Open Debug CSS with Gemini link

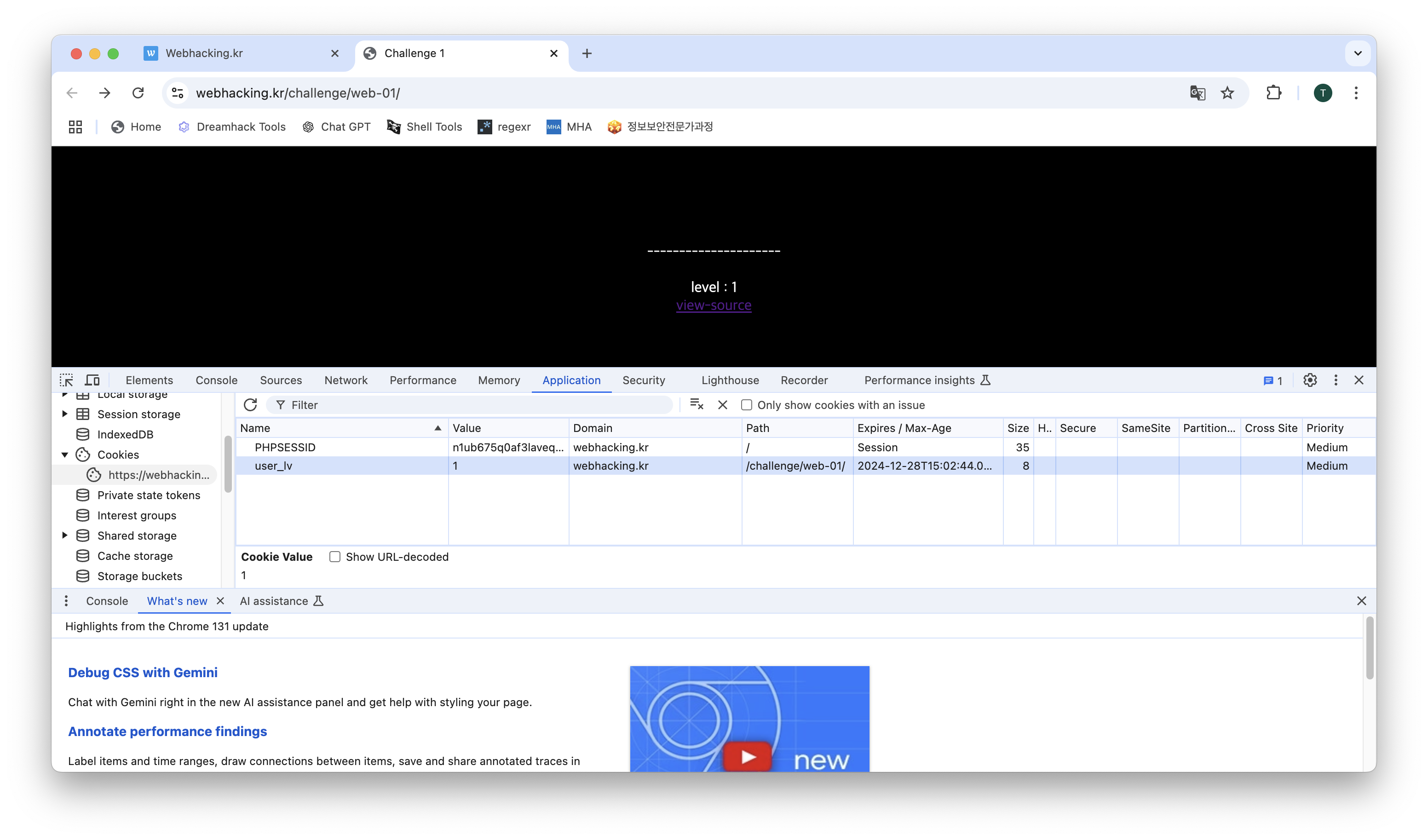point(143,672)
